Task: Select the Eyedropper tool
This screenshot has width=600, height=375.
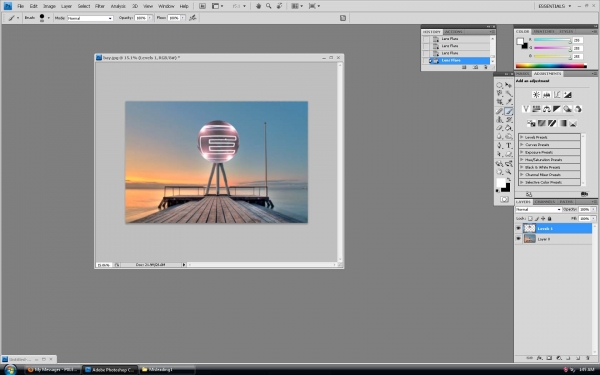Action: point(509,102)
